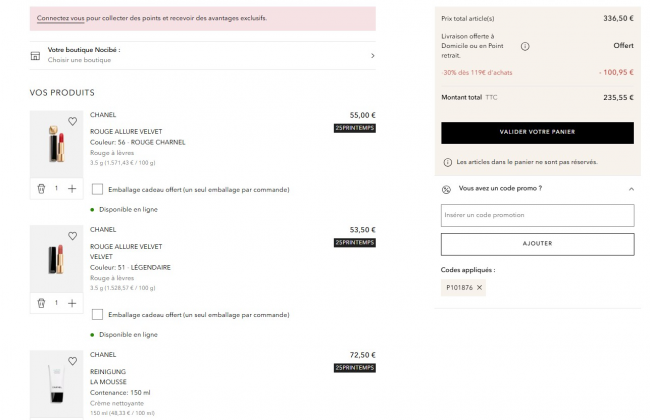Open Rouge Charnel lipstick product thumbnail
This screenshot has height=420, width=650.
point(54,145)
